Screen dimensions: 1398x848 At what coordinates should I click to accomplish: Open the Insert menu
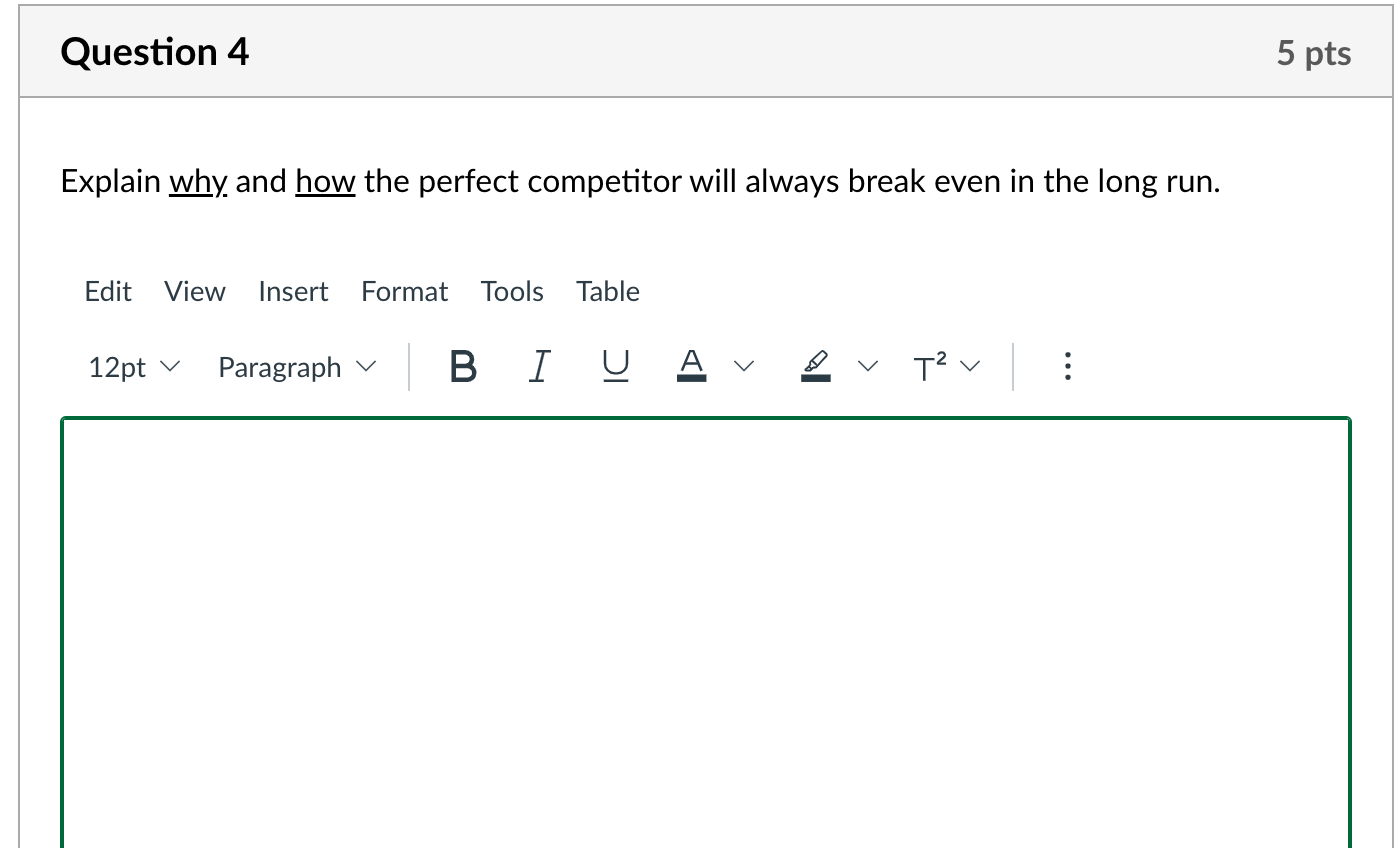point(293,291)
